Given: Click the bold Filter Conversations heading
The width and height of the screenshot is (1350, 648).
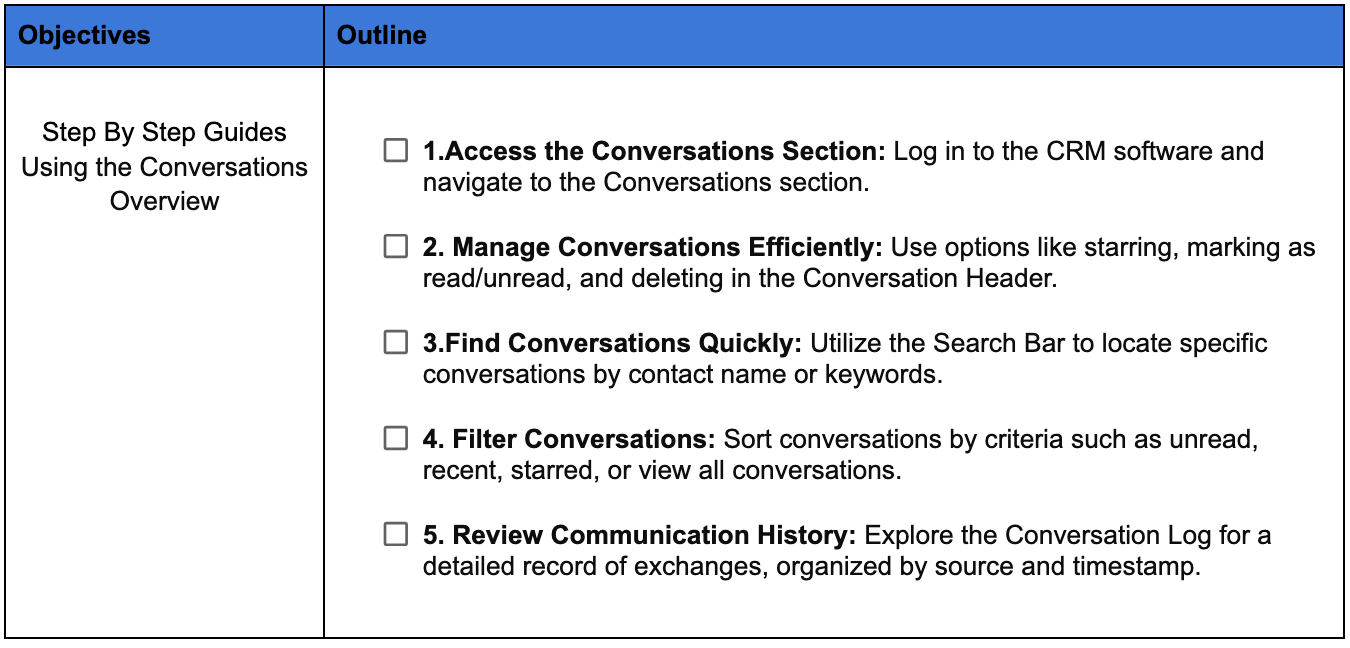Looking at the screenshot, I should pyautogui.click(x=570, y=438).
